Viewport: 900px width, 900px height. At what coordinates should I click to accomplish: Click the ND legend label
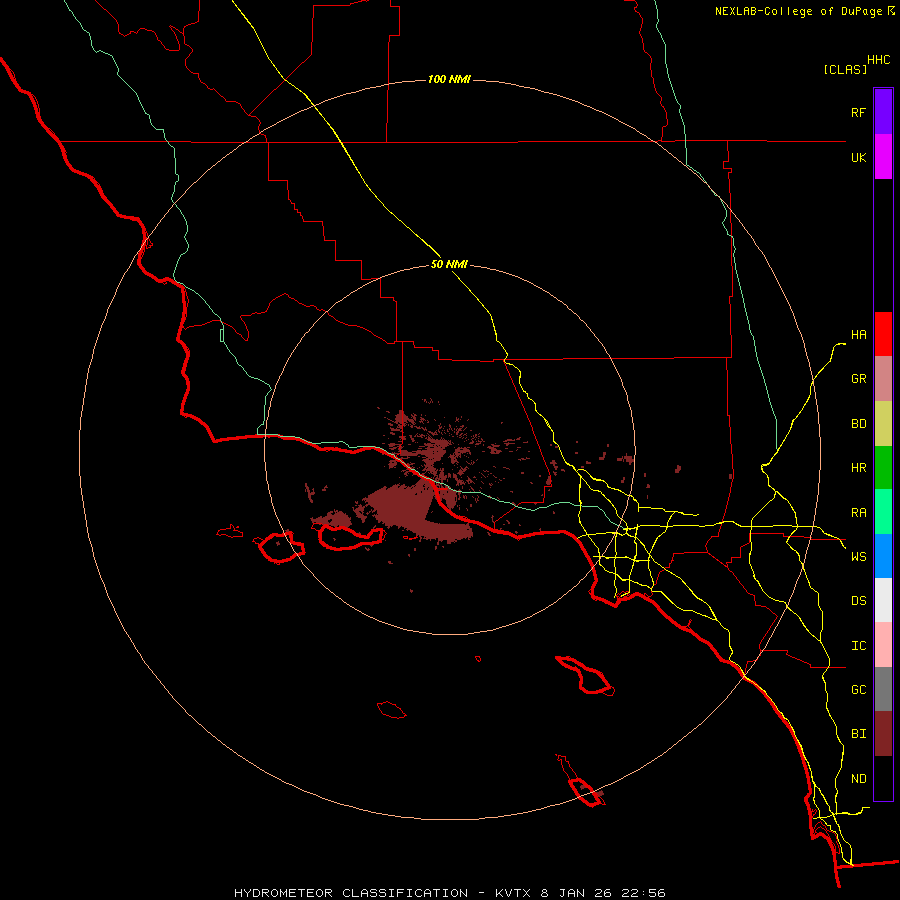tap(859, 779)
